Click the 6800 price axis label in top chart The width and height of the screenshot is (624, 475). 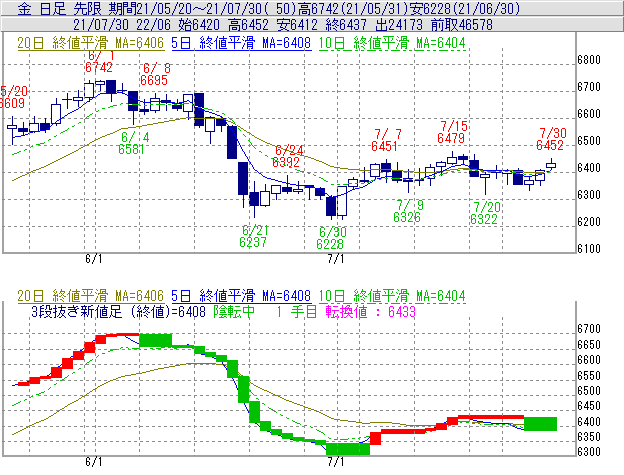589,60
